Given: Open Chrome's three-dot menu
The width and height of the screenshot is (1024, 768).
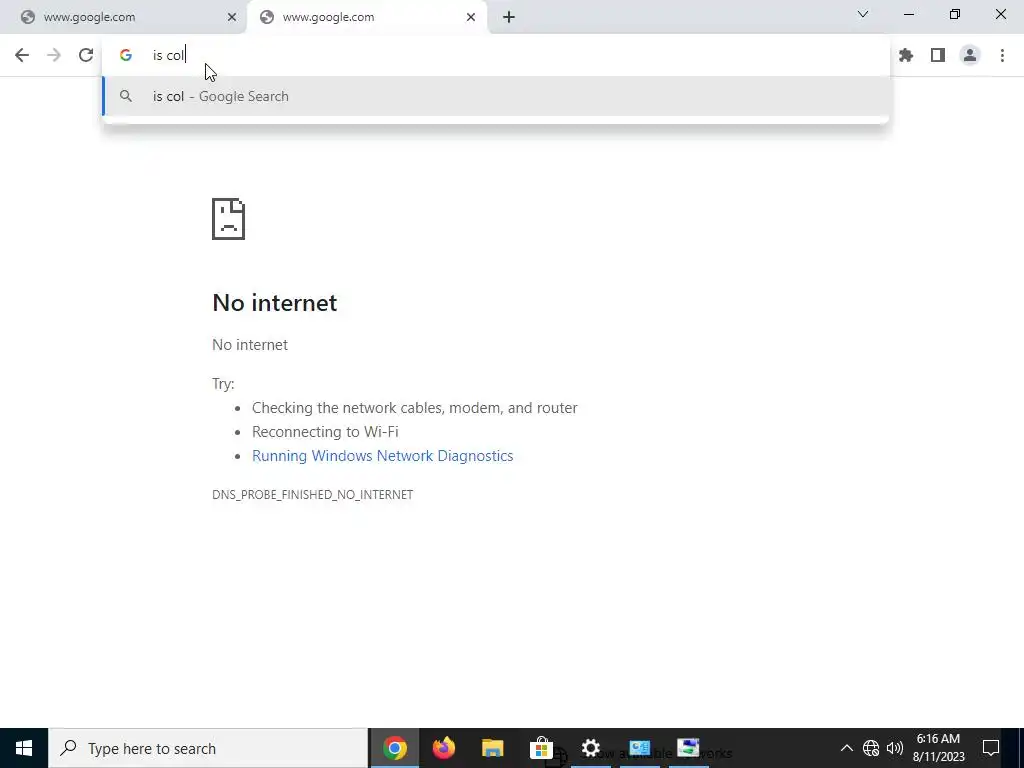Looking at the screenshot, I should [x=1002, y=55].
